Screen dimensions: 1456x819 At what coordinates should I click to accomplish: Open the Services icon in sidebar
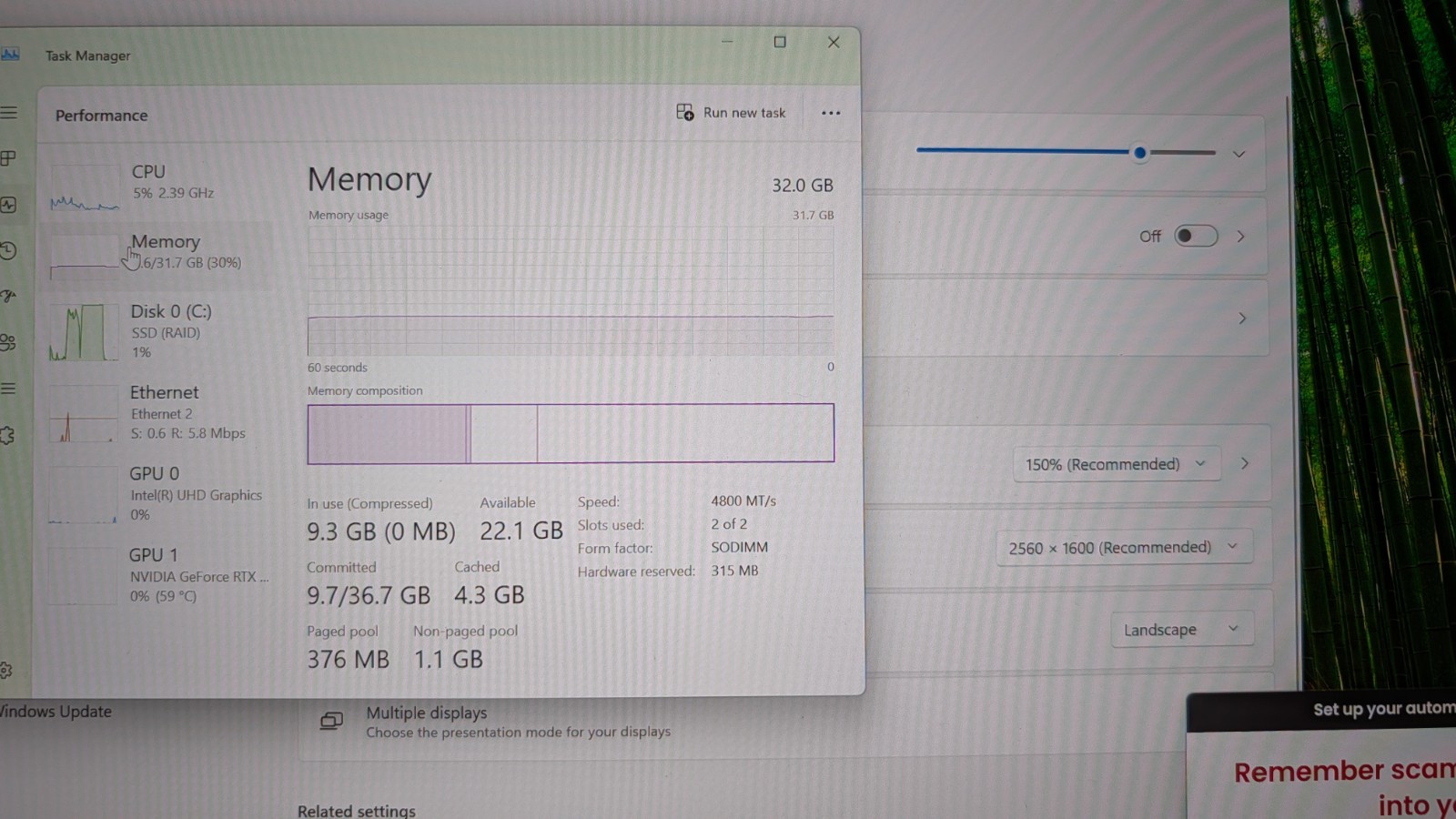[8, 435]
